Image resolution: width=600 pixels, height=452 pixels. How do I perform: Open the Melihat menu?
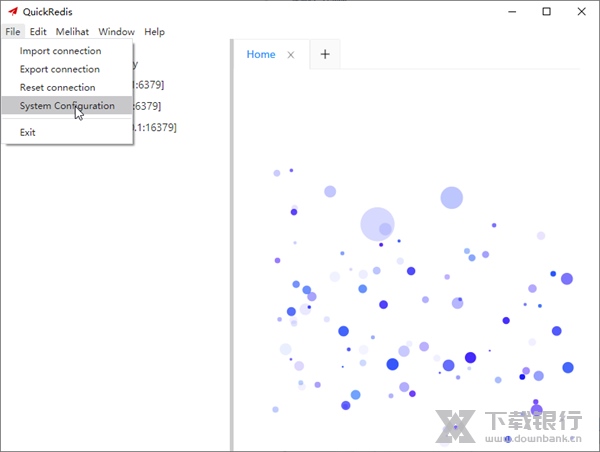pos(72,32)
